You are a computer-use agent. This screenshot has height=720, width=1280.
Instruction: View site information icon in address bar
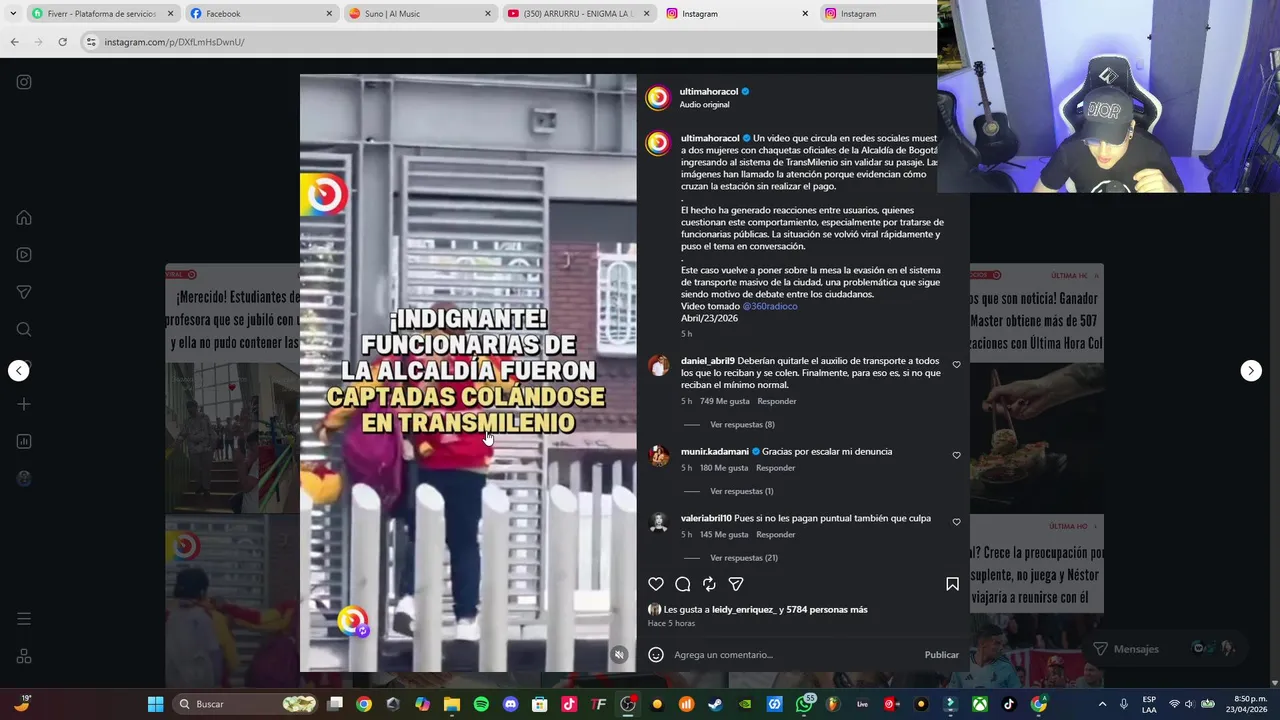91,42
